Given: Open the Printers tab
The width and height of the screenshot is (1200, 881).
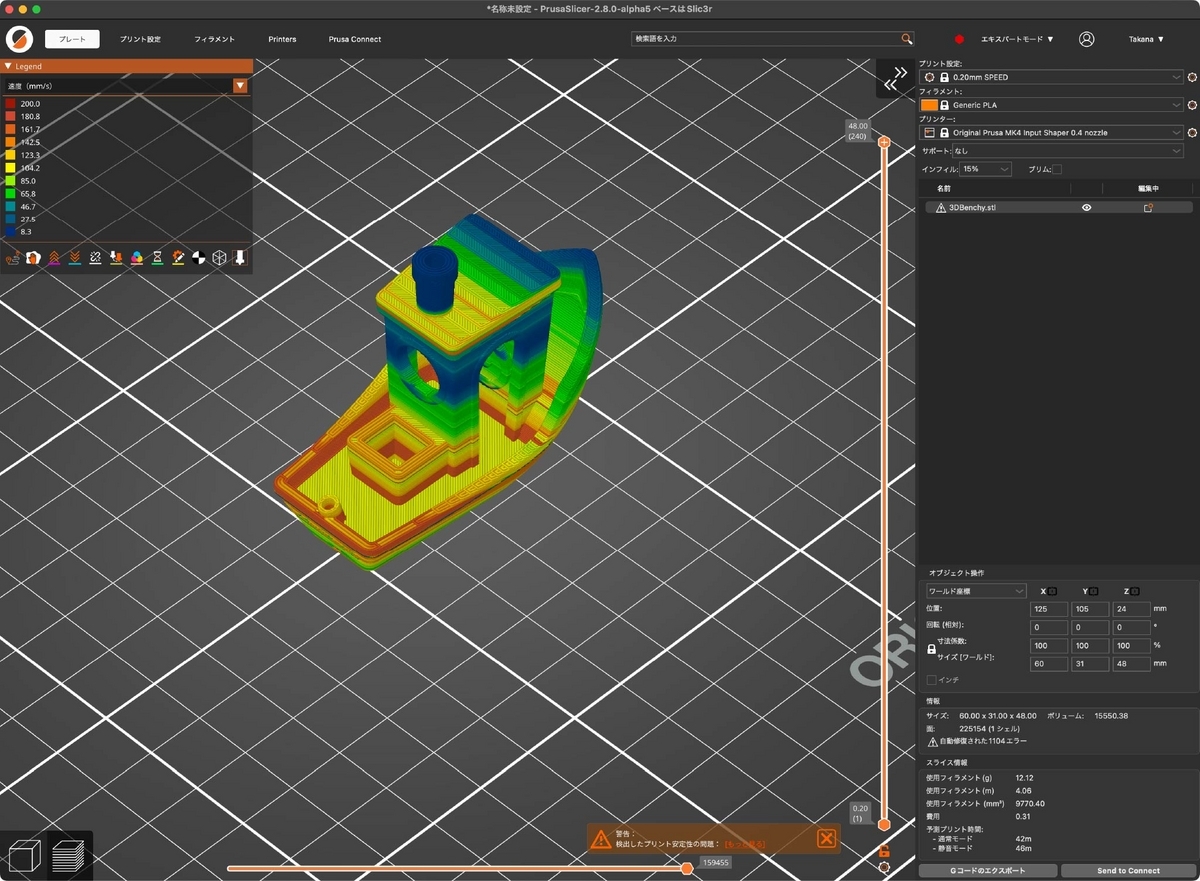Looking at the screenshot, I should (x=282, y=39).
